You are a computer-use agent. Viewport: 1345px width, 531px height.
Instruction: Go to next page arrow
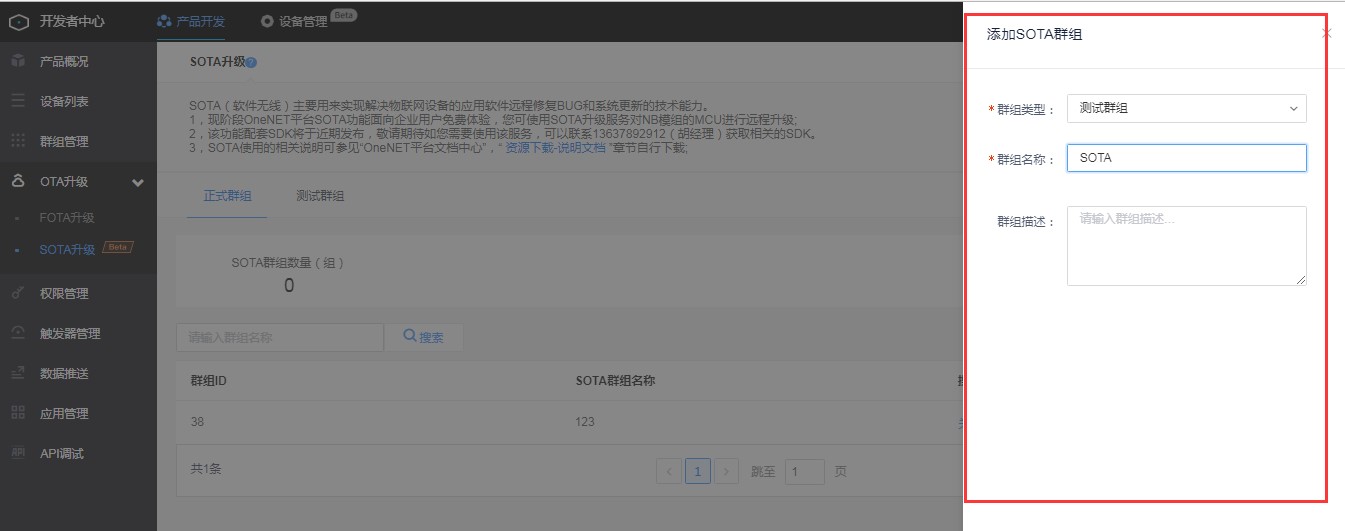(x=727, y=471)
